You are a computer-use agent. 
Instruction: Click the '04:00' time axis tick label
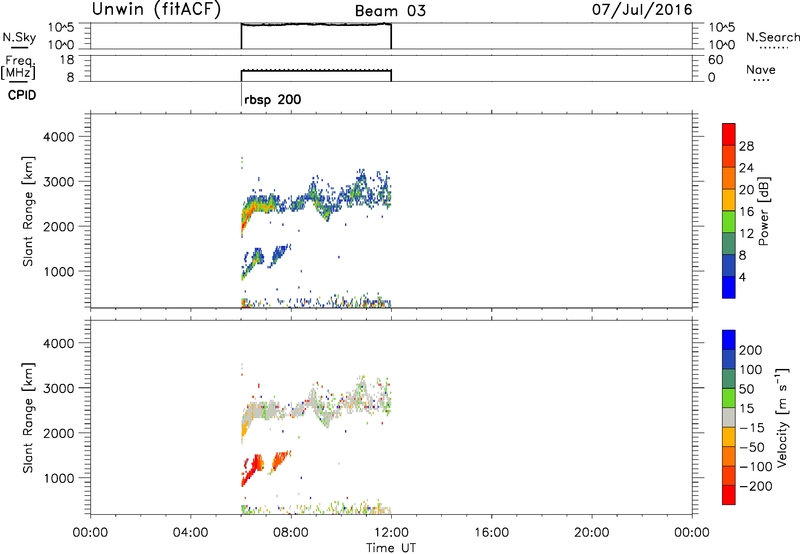point(191,533)
